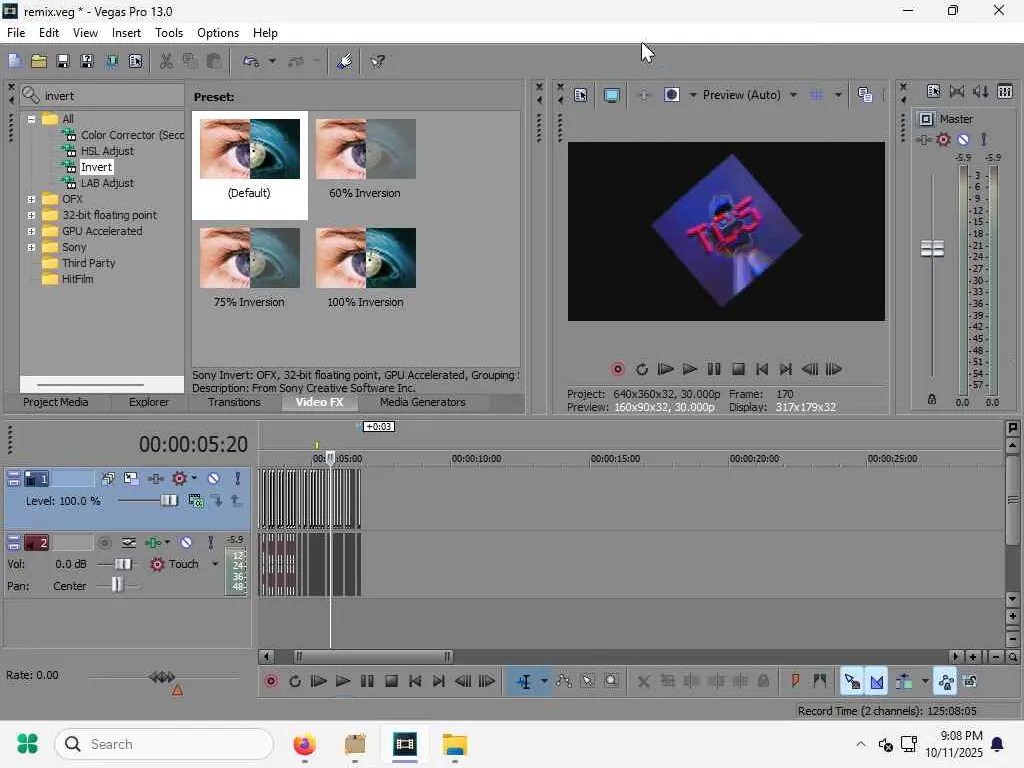Click the Render As toolbar icon
Image resolution: width=1024 pixels, height=768 pixels.
[111, 61]
